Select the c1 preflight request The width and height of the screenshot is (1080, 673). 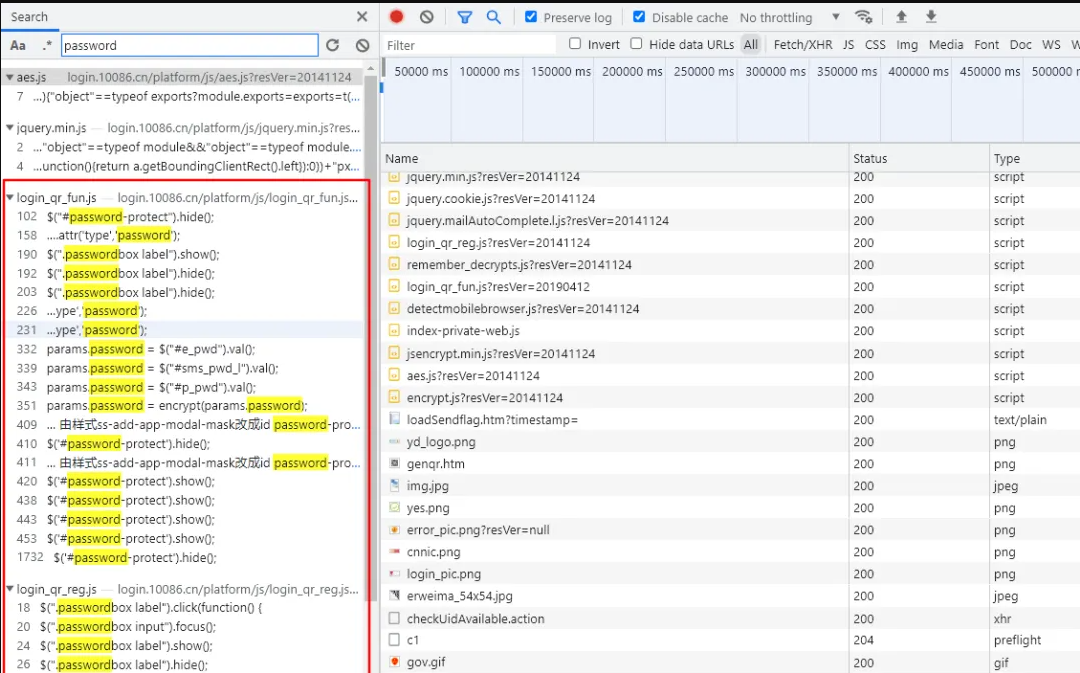click(413, 640)
